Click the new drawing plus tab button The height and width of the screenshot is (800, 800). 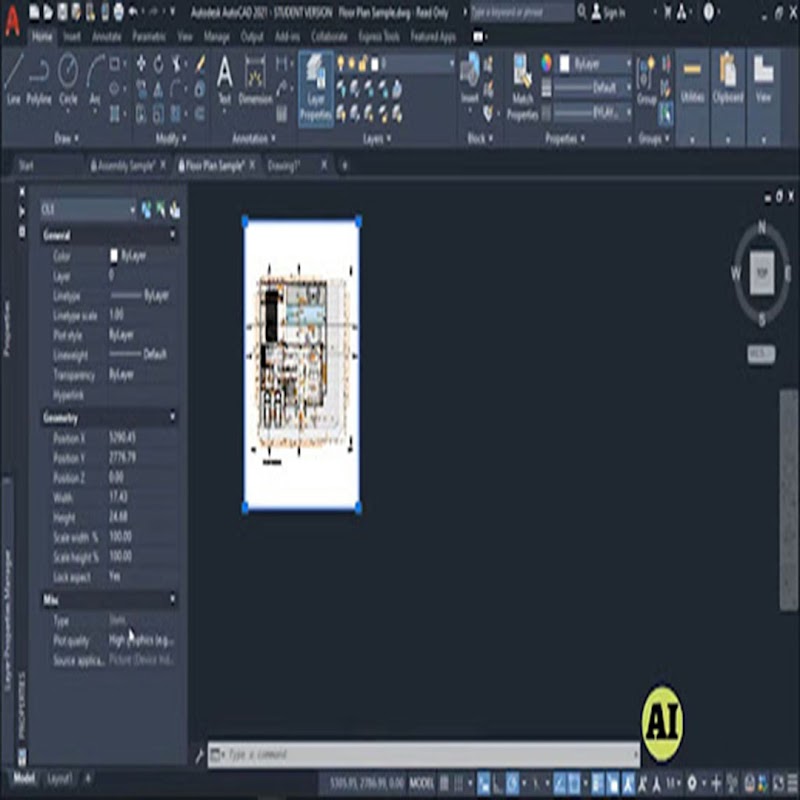pyautogui.click(x=344, y=165)
